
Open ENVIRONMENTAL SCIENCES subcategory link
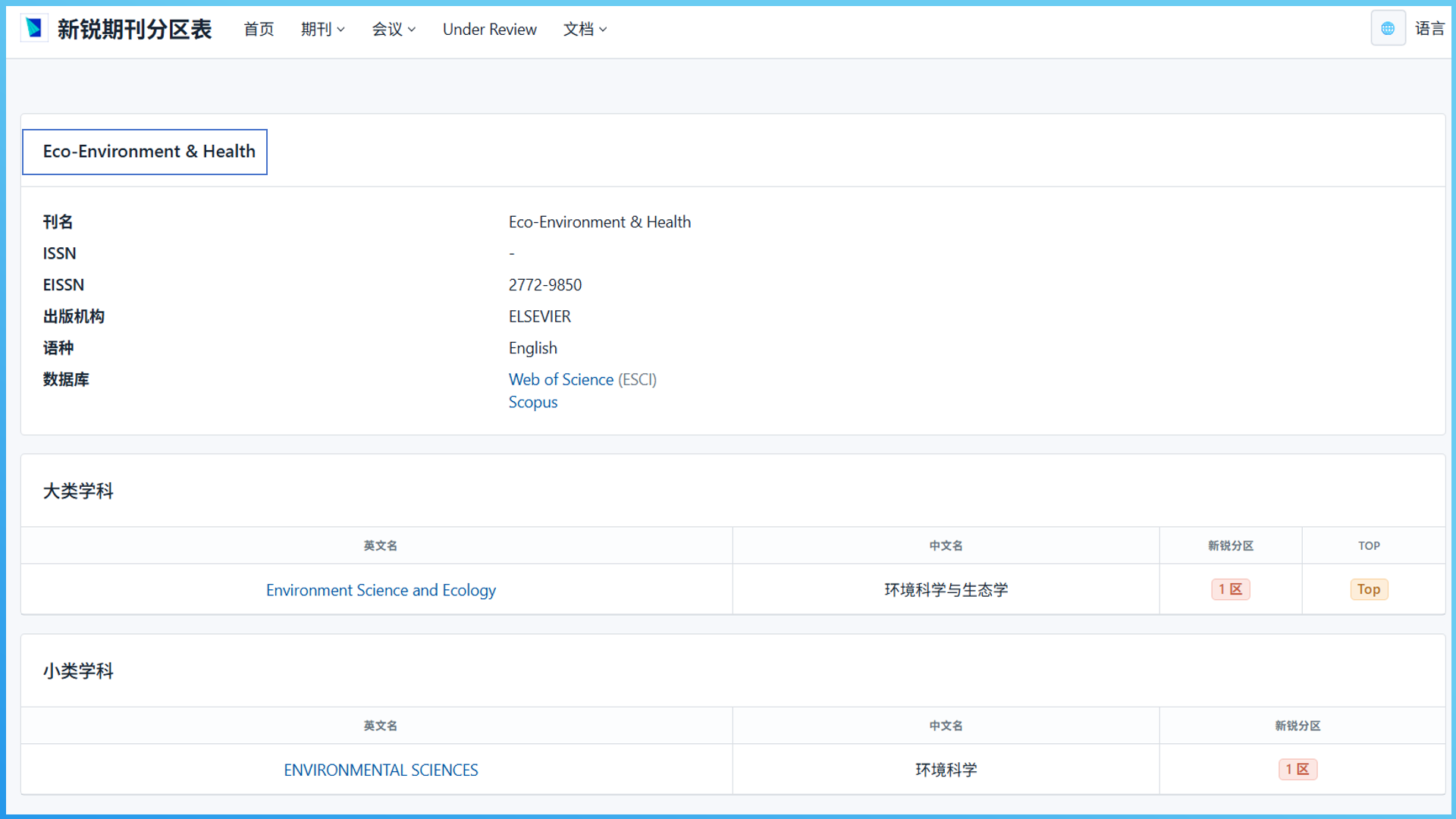click(x=381, y=770)
